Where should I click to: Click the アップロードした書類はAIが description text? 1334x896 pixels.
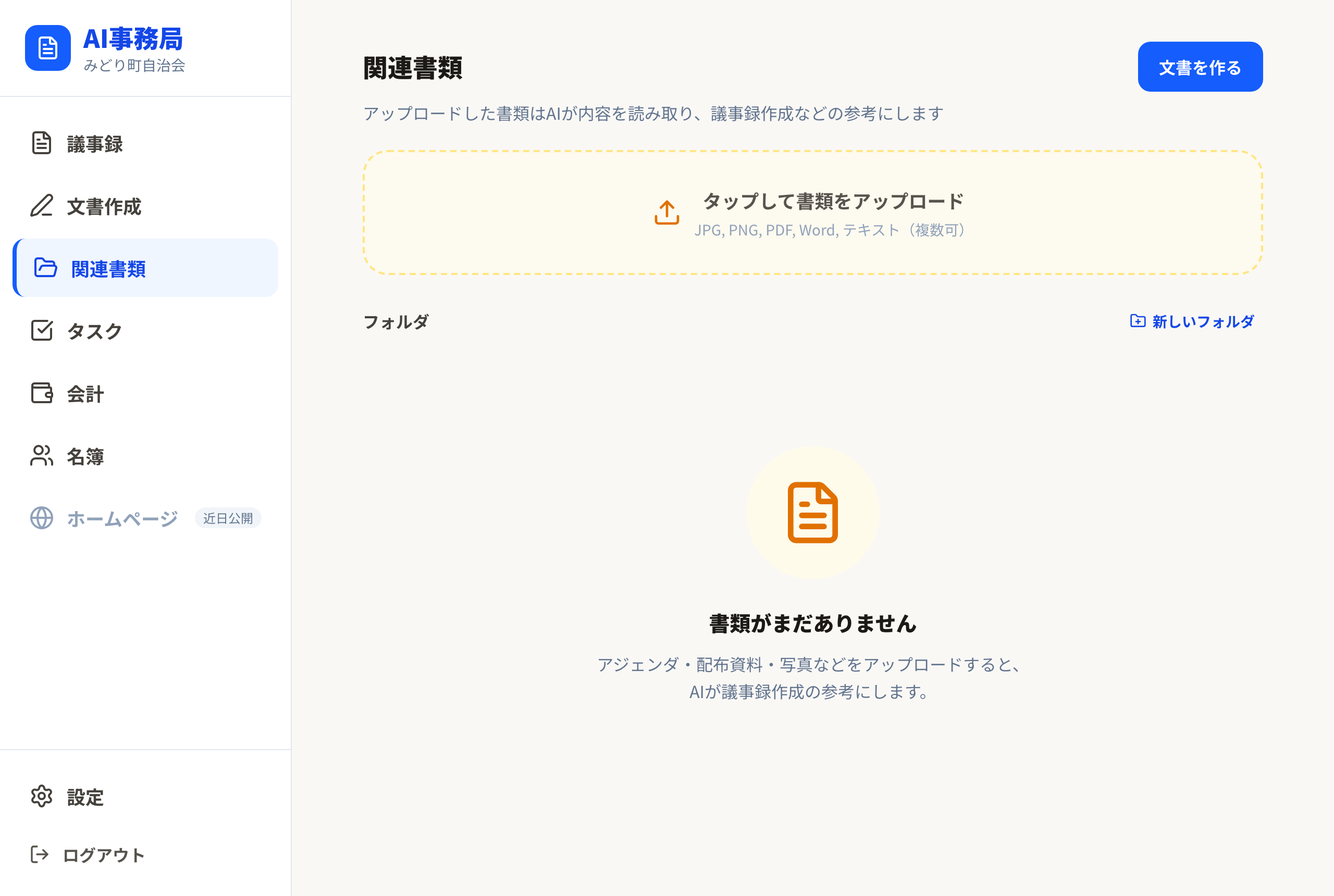point(653,113)
